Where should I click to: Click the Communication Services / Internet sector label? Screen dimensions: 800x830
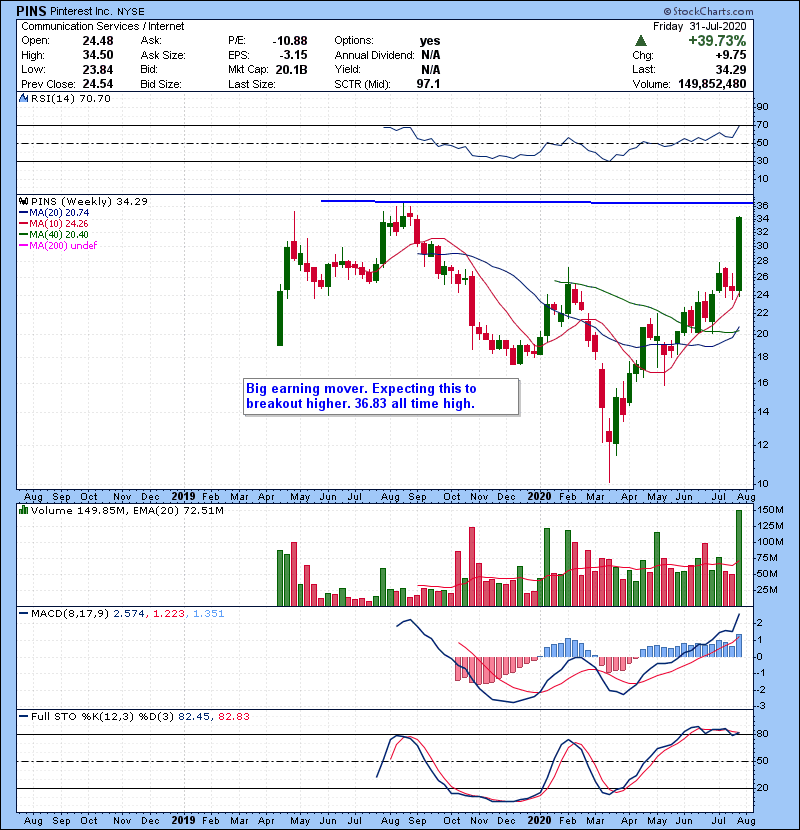tap(103, 26)
